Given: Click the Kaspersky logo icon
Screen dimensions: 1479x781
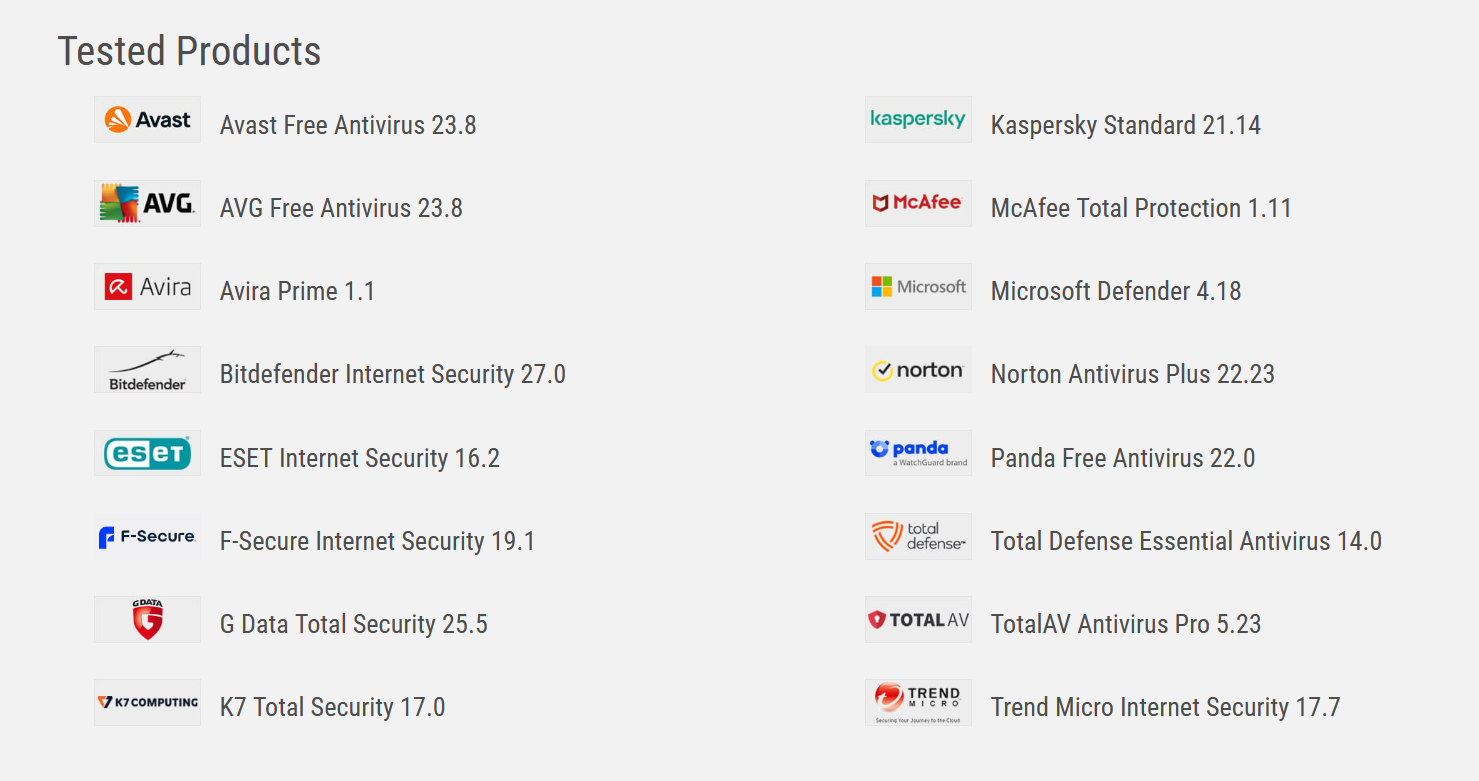Looking at the screenshot, I should coord(918,120).
